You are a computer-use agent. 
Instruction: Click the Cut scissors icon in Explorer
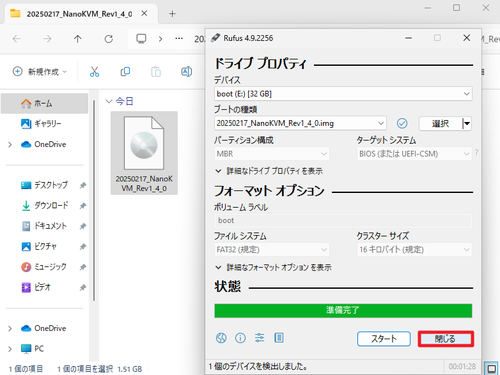tap(94, 72)
